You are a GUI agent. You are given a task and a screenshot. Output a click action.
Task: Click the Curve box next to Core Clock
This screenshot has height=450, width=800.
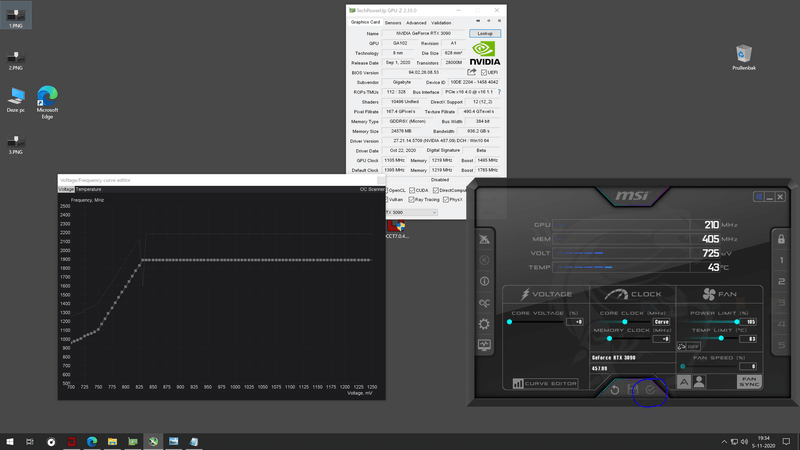(x=661, y=322)
